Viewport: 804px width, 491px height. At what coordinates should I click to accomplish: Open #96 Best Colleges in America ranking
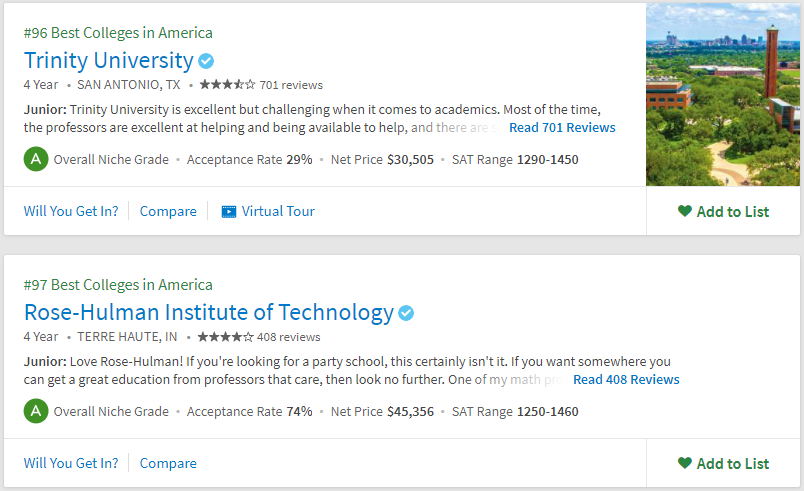pos(118,33)
